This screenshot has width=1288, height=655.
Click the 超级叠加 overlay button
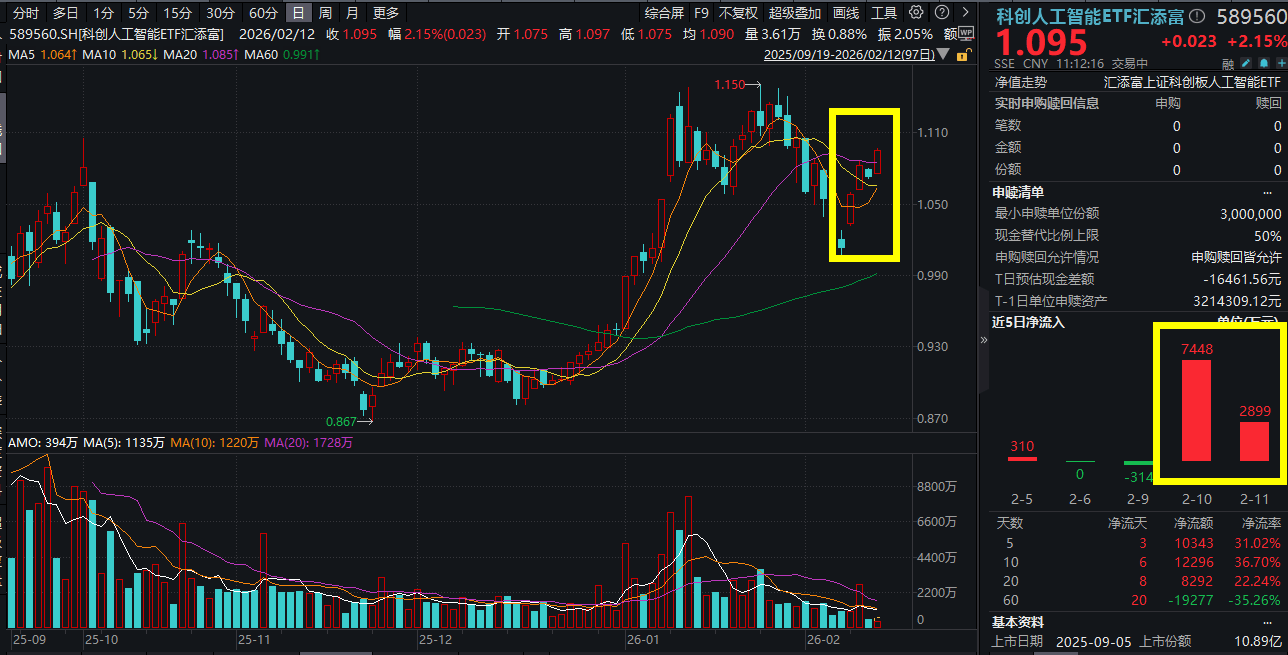[x=795, y=13]
